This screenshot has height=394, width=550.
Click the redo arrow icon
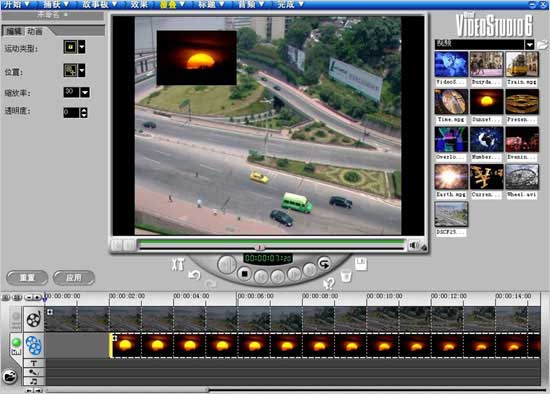[210, 283]
